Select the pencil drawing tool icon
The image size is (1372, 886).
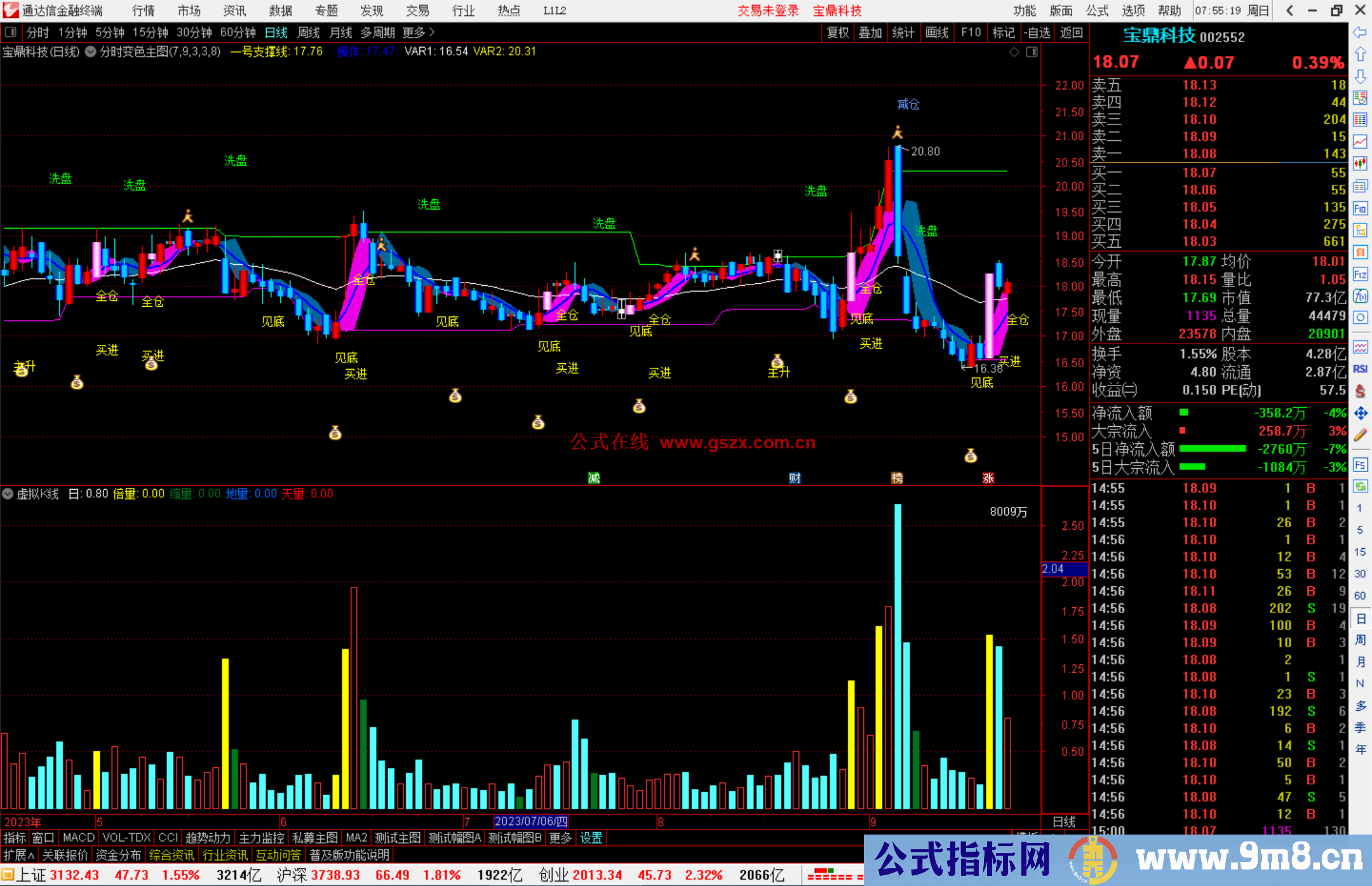(x=1360, y=436)
